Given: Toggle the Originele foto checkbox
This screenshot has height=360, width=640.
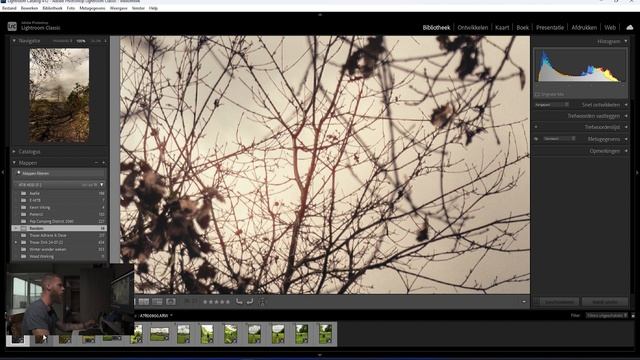Looking at the screenshot, I should click(537, 94).
